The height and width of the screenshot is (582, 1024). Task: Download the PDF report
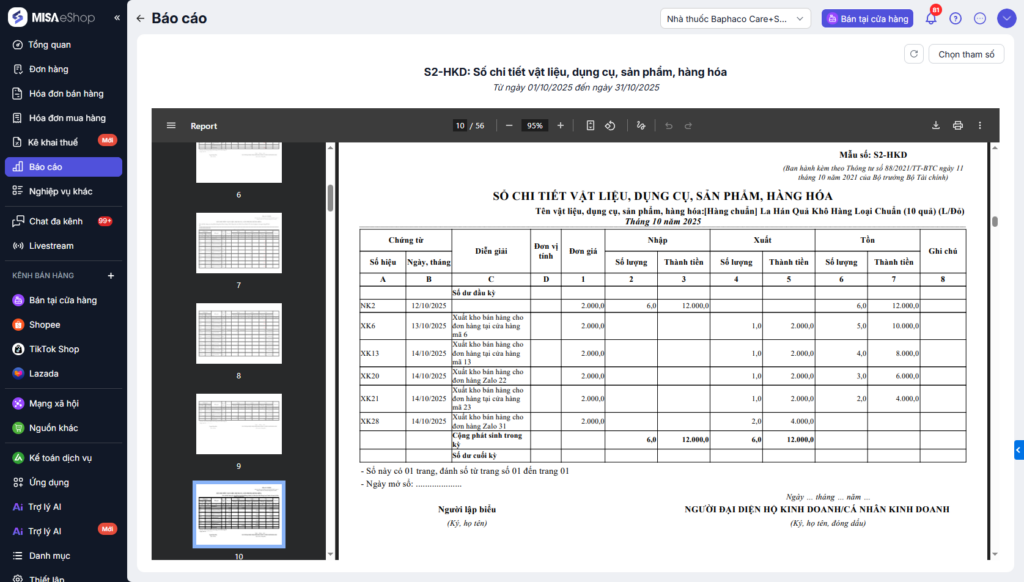pos(936,125)
